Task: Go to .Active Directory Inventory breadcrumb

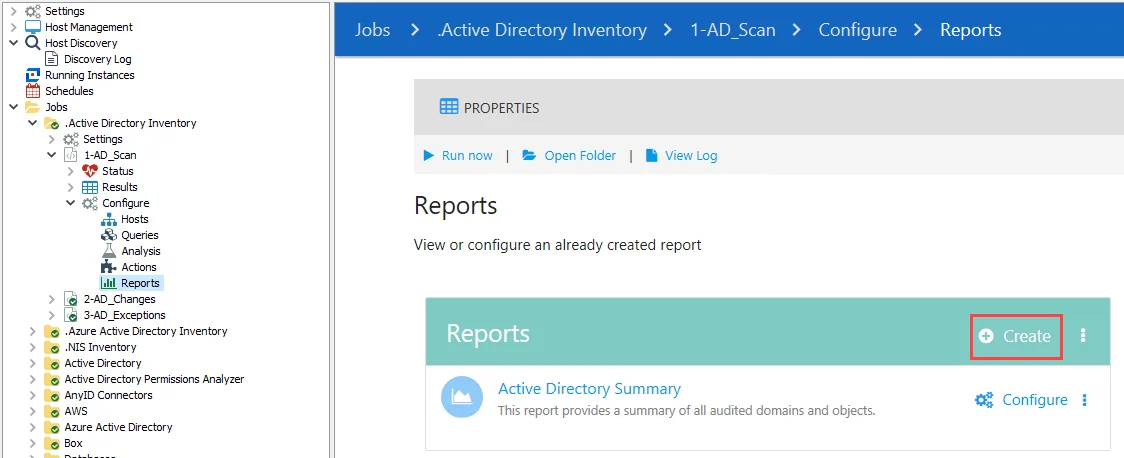Action: [x=542, y=30]
